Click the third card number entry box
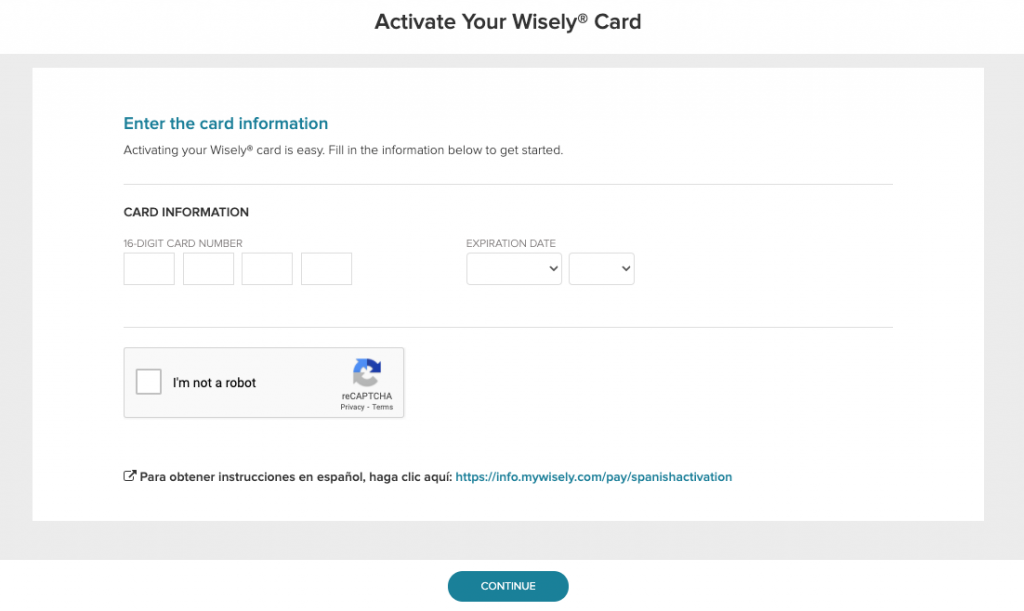1024x611 pixels. (266, 268)
